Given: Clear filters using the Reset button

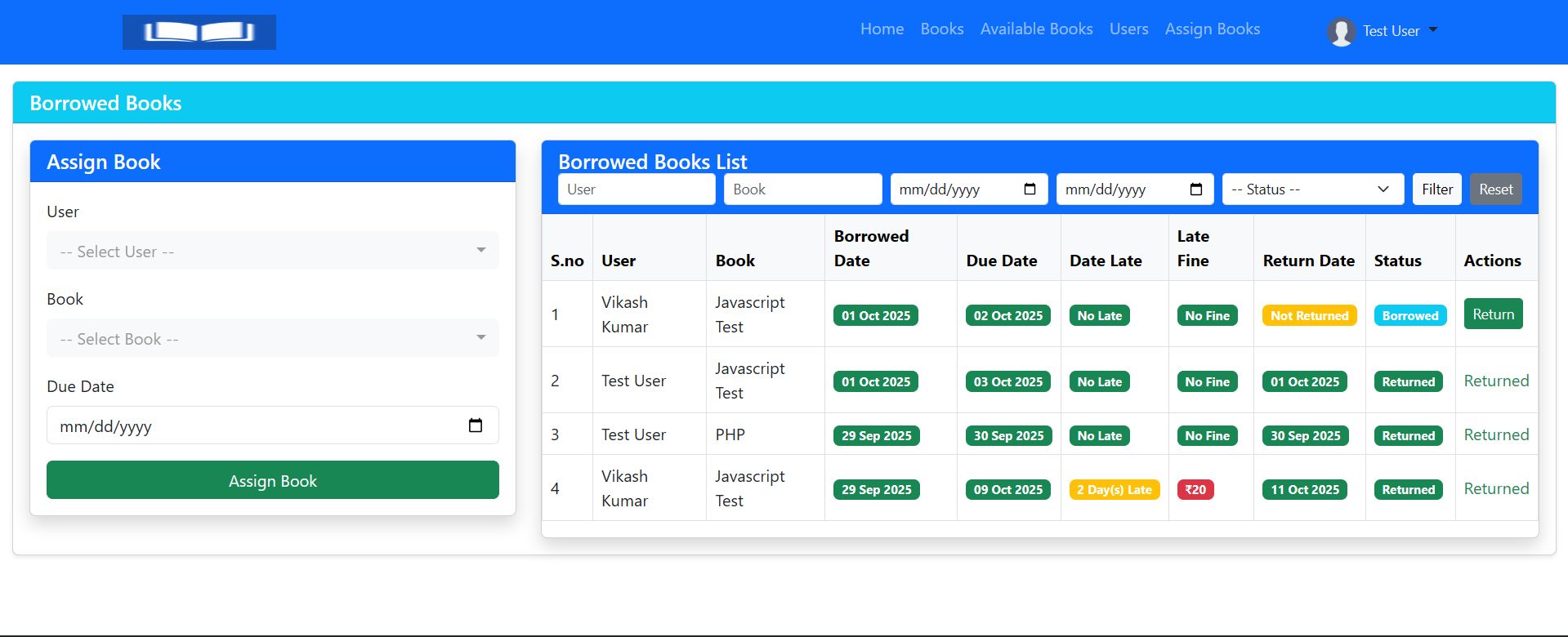Looking at the screenshot, I should point(1495,189).
